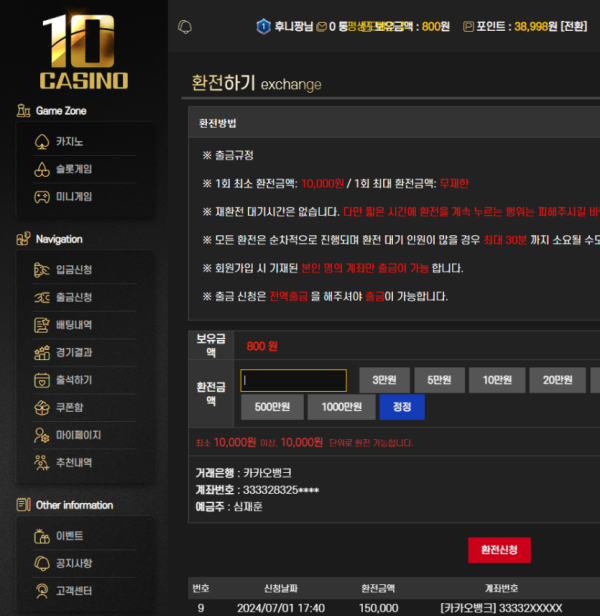The width and height of the screenshot is (600, 616).
Task: Click the points P icon
Action: (x=468, y=27)
